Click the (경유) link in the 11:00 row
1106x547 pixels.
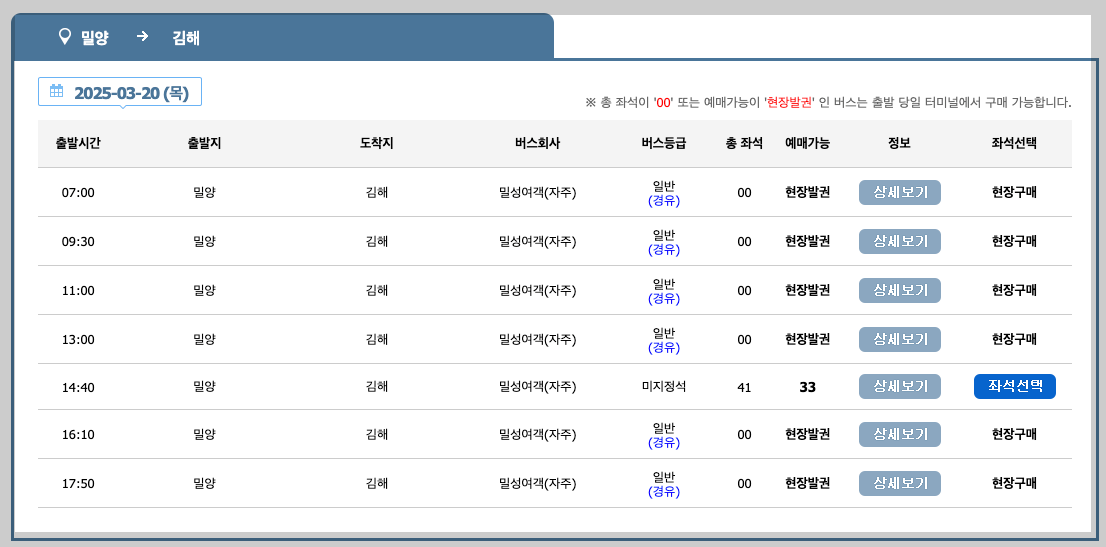pos(664,299)
